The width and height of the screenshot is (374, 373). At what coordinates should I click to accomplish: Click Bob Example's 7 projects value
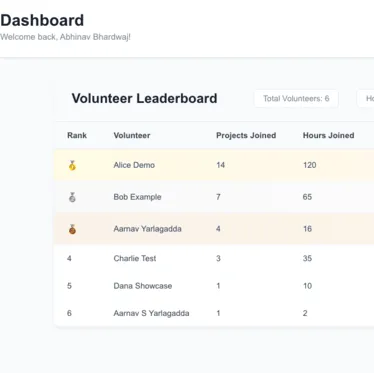click(x=218, y=197)
